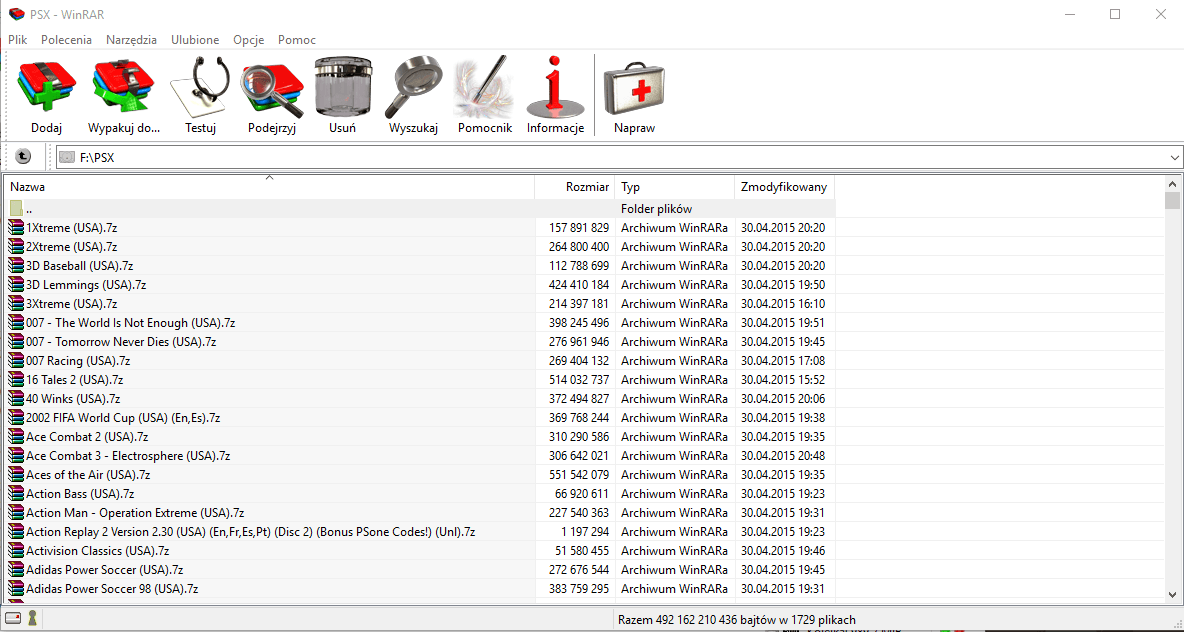Click archive icon of Ace Combat 2 (USA).7z

[x=16, y=436]
